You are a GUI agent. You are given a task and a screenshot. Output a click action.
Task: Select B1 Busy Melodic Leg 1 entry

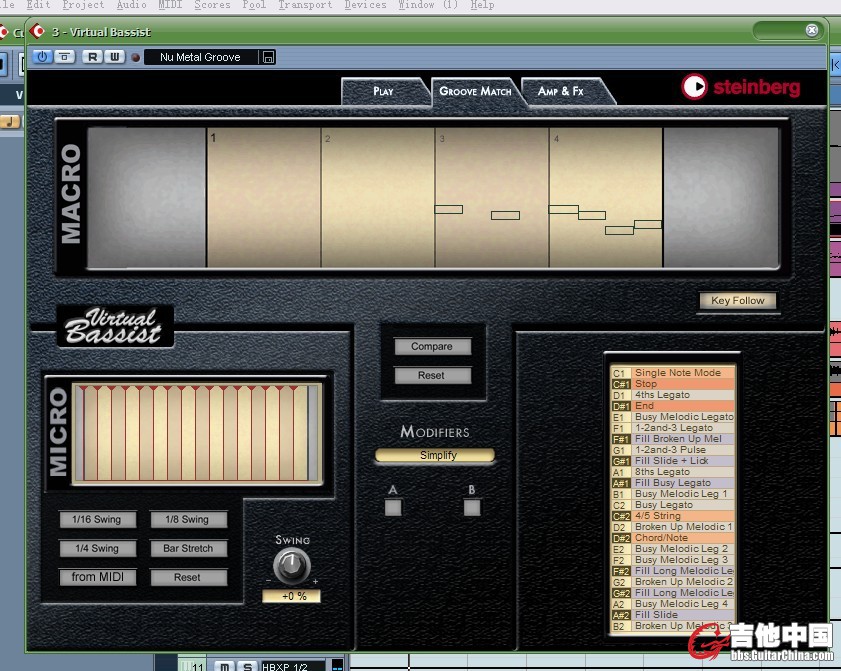pyautogui.click(x=673, y=494)
